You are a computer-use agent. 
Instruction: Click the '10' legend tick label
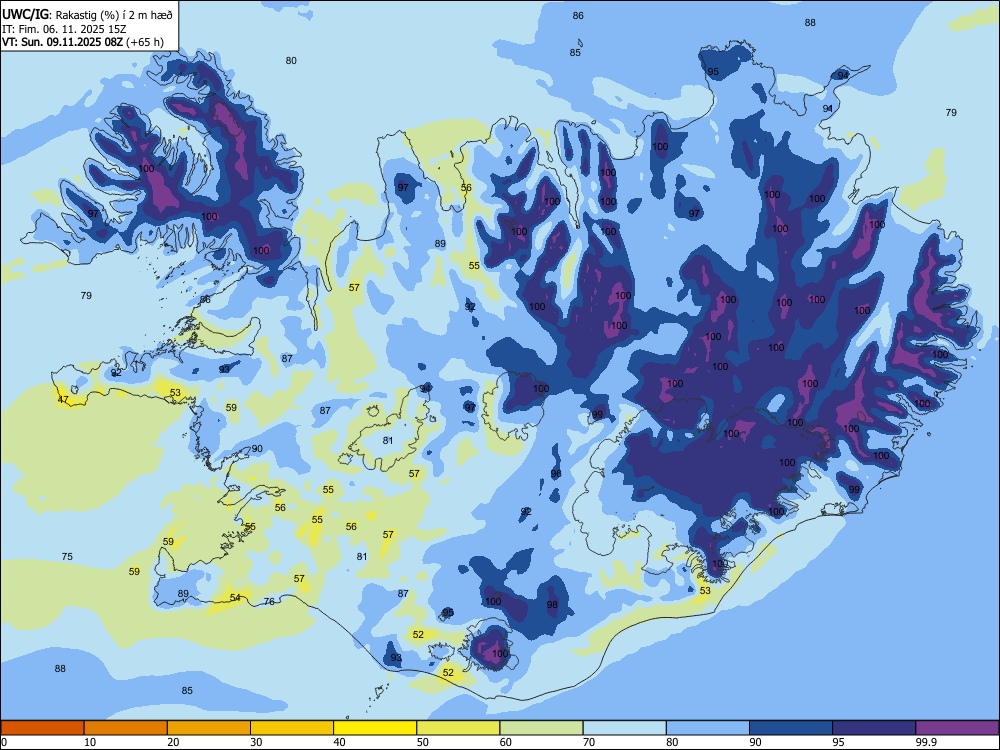(x=90, y=742)
